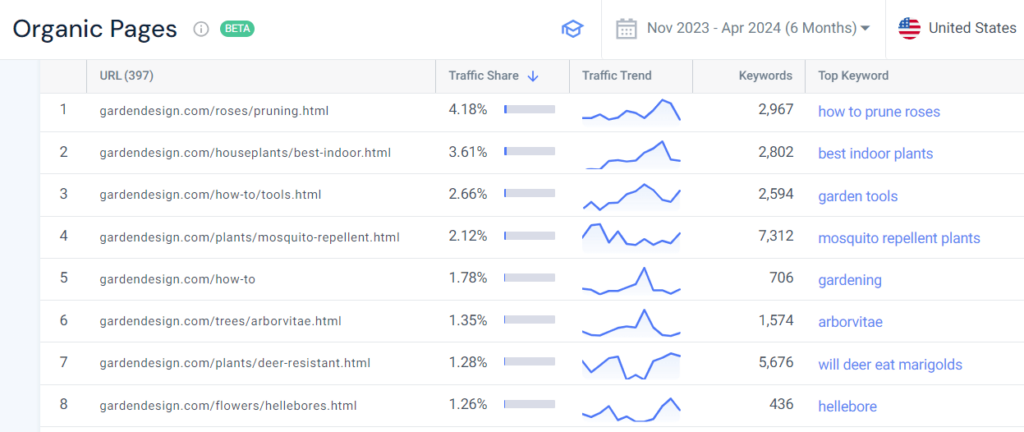Click the trend sparkline for hellebores.html row

pos(631,406)
